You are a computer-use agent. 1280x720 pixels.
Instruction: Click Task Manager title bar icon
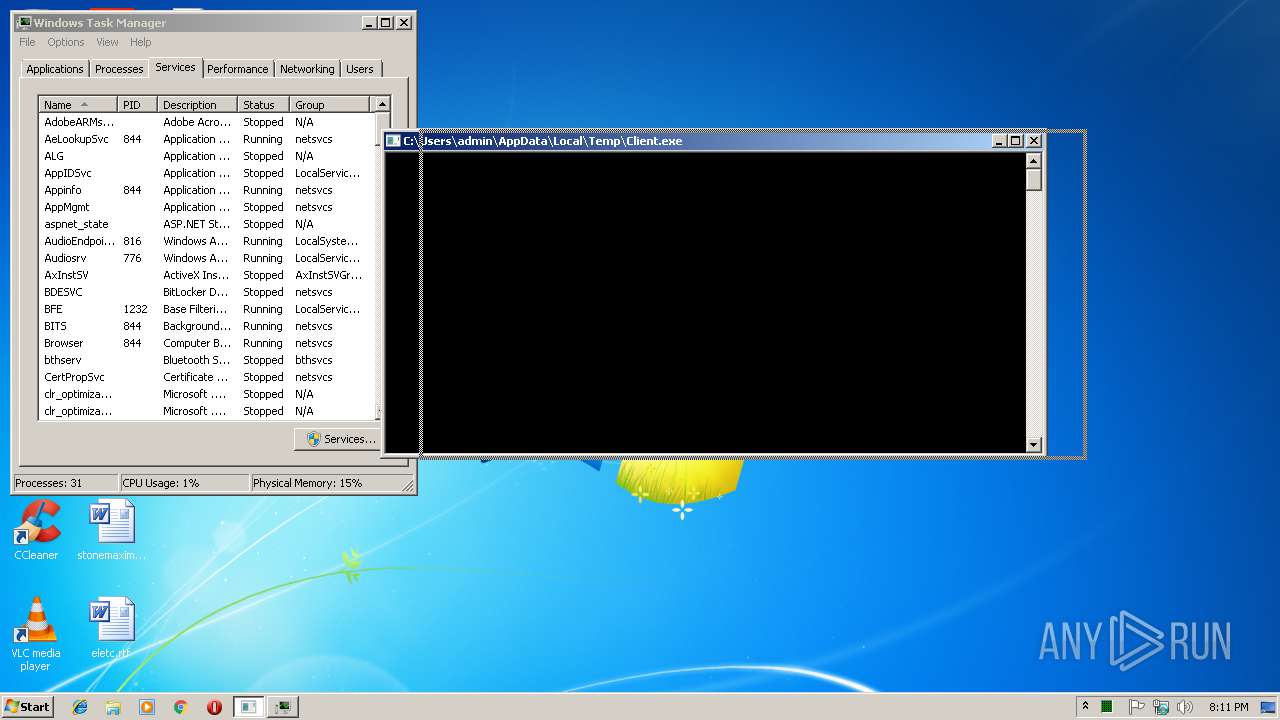click(x=24, y=22)
